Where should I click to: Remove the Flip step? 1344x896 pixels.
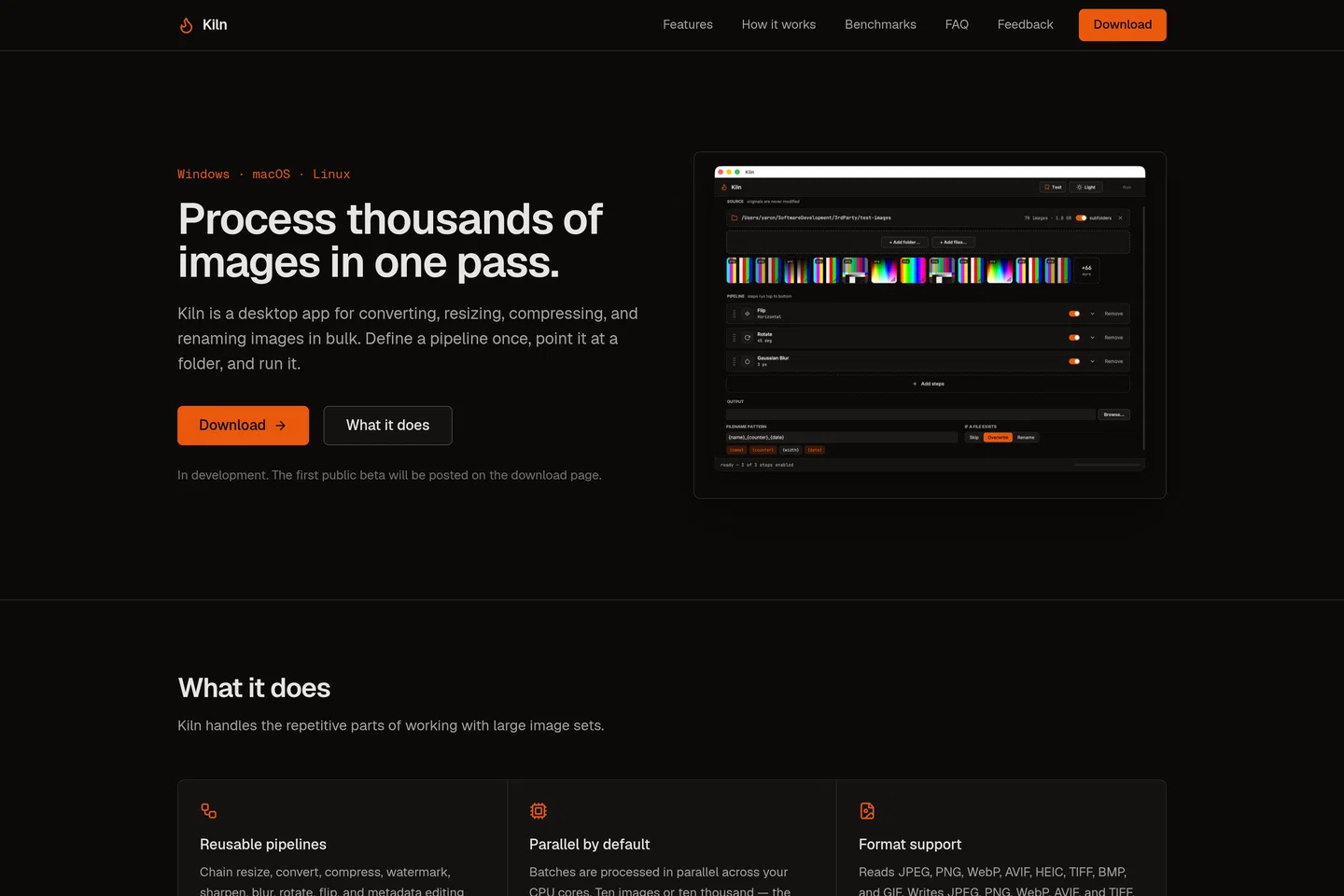point(1113,314)
